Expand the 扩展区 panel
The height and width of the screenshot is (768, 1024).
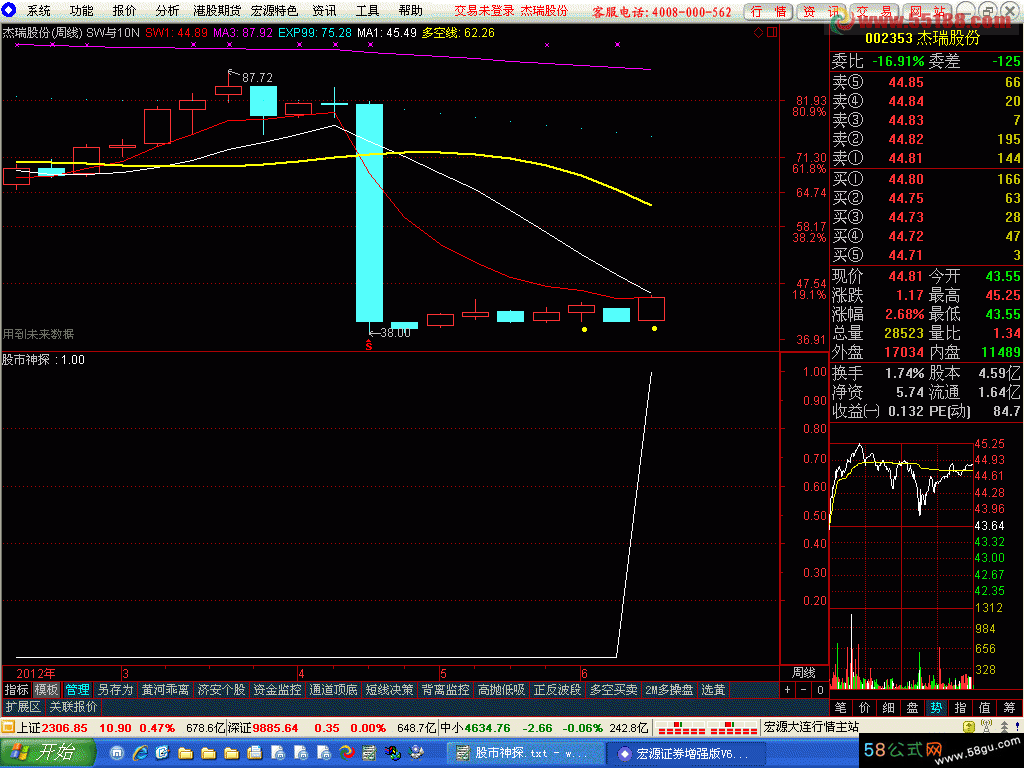pos(21,706)
